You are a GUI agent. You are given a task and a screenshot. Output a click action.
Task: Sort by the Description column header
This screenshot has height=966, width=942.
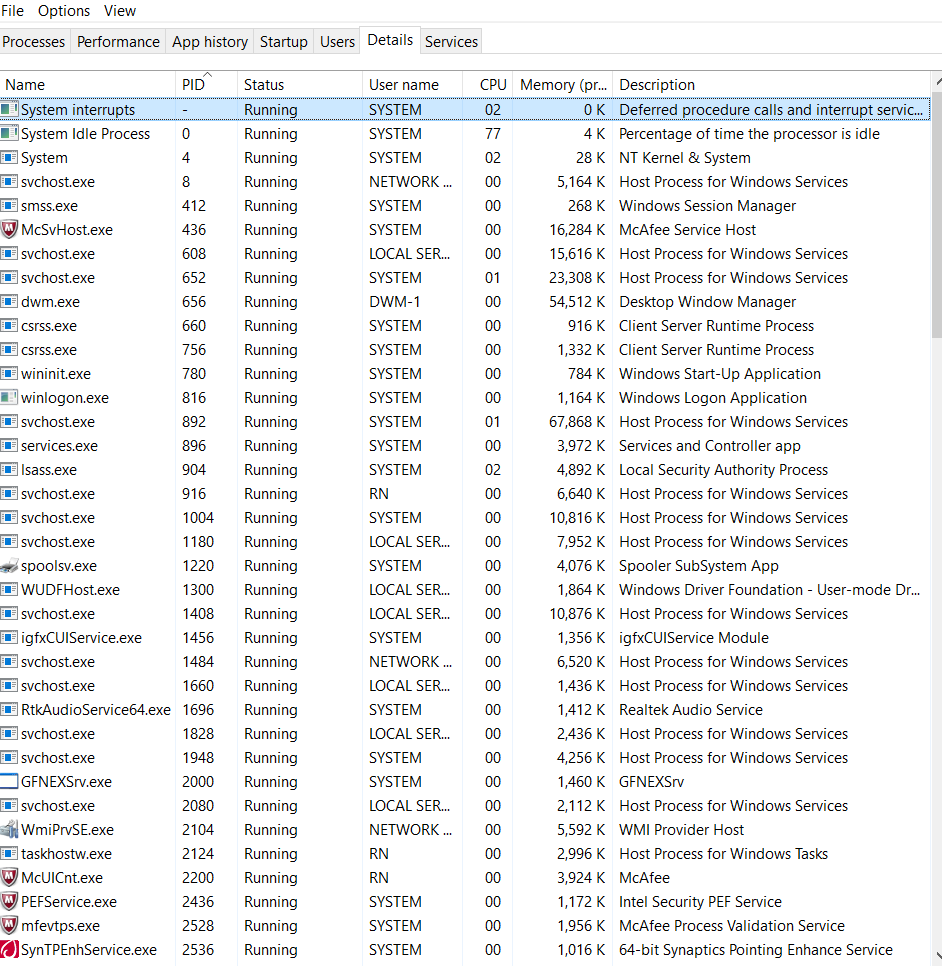pyautogui.click(x=771, y=84)
